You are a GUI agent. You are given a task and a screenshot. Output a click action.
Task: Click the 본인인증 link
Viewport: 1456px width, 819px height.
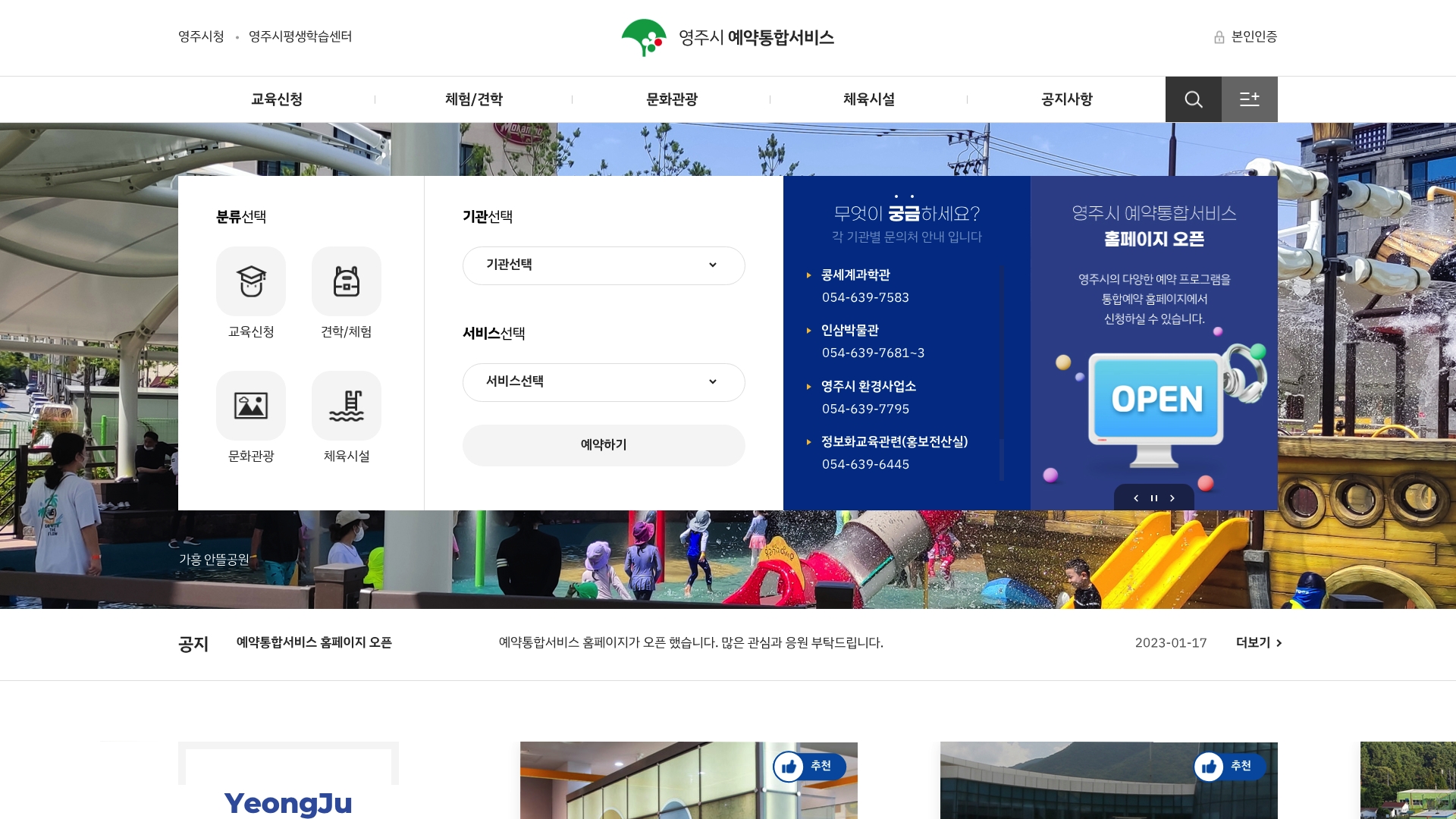point(1254,36)
